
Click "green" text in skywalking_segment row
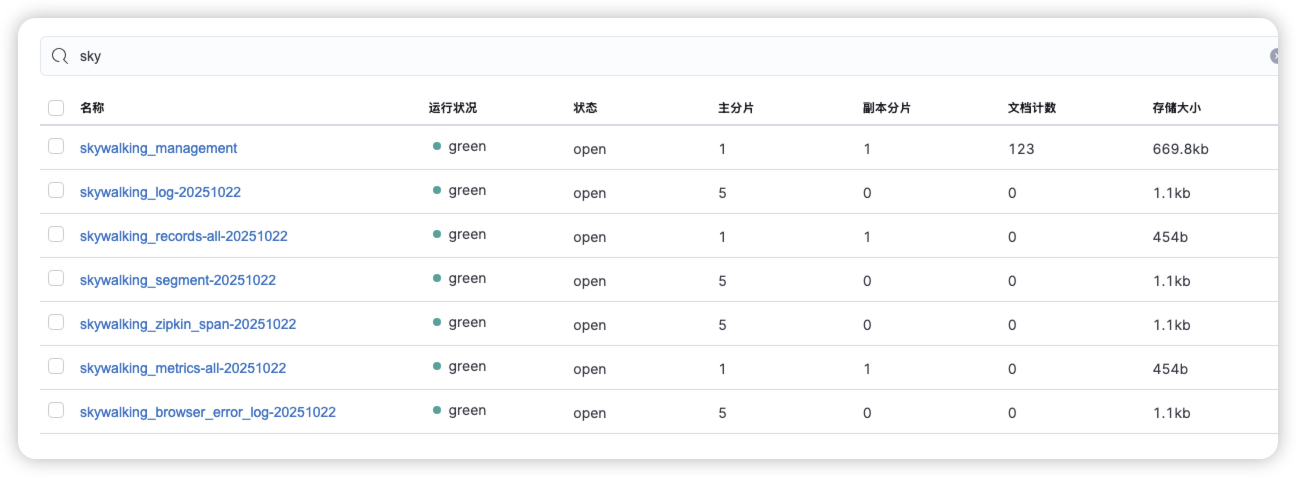[467, 279]
